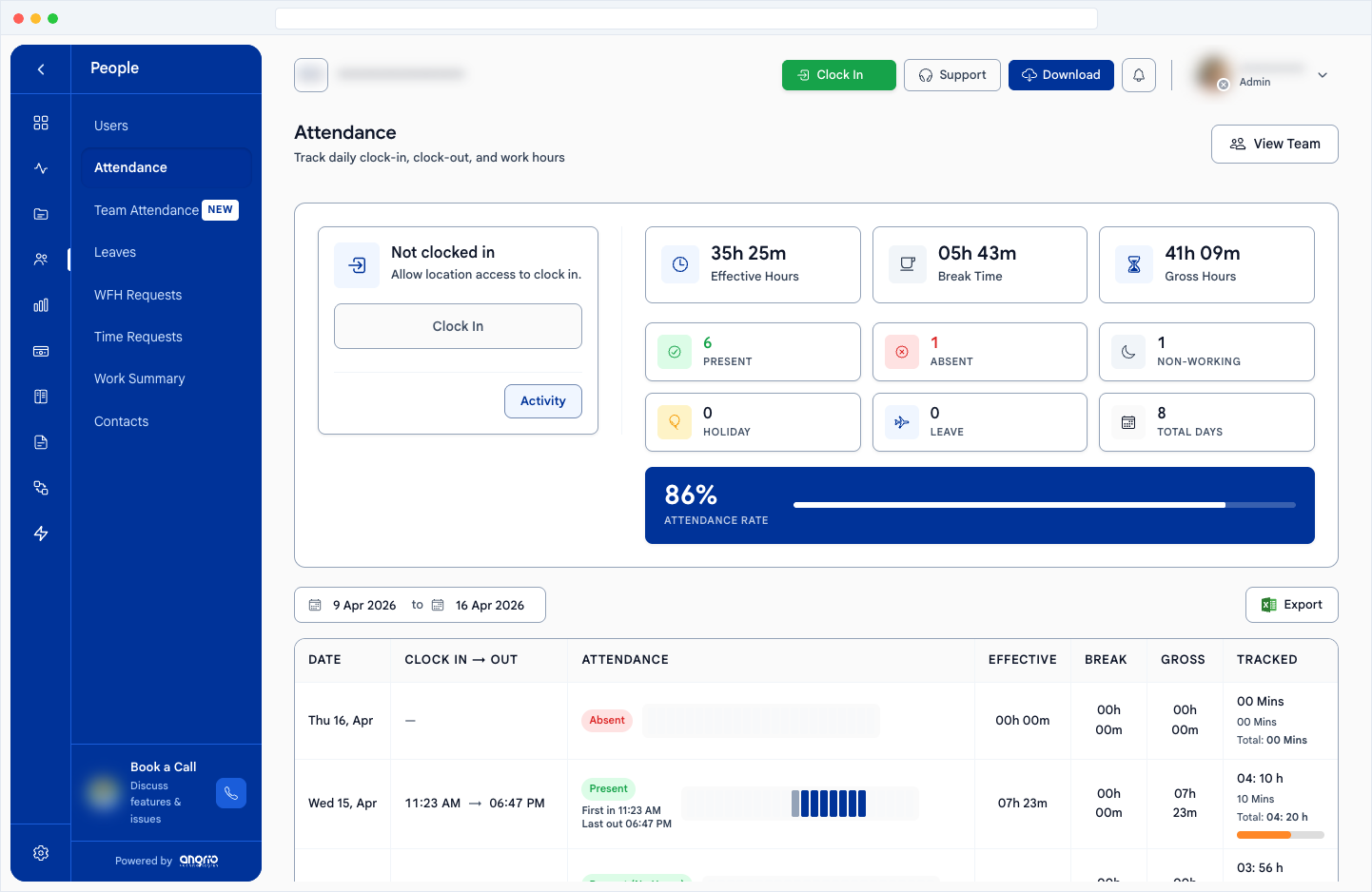Click the Export button
The image size is (1372, 892).
[x=1291, y=605]
